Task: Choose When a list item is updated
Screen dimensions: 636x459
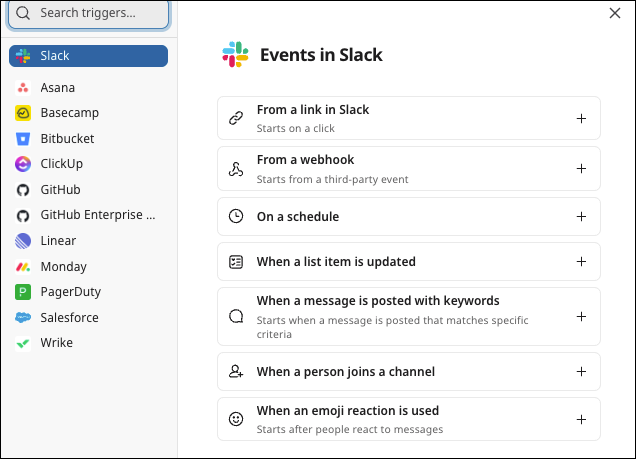Action: pos(409,262)
